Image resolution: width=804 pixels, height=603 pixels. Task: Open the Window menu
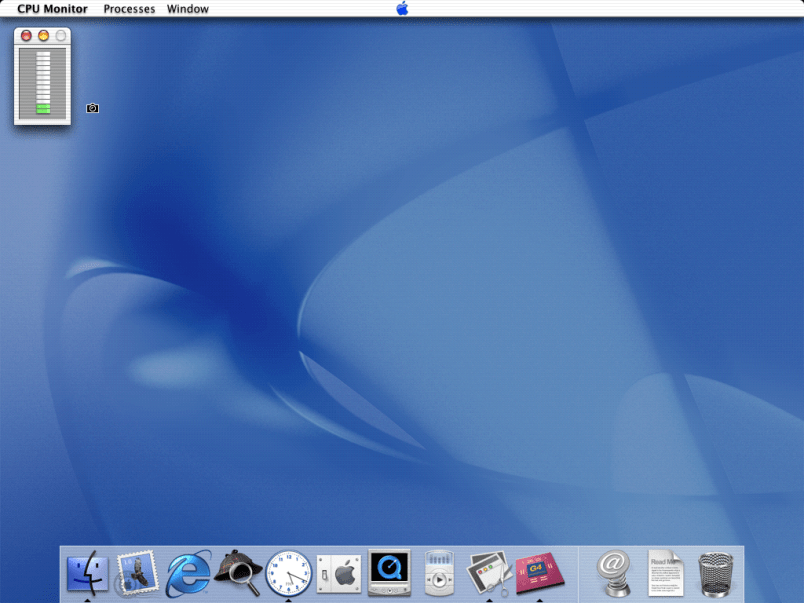click(188, 9)
